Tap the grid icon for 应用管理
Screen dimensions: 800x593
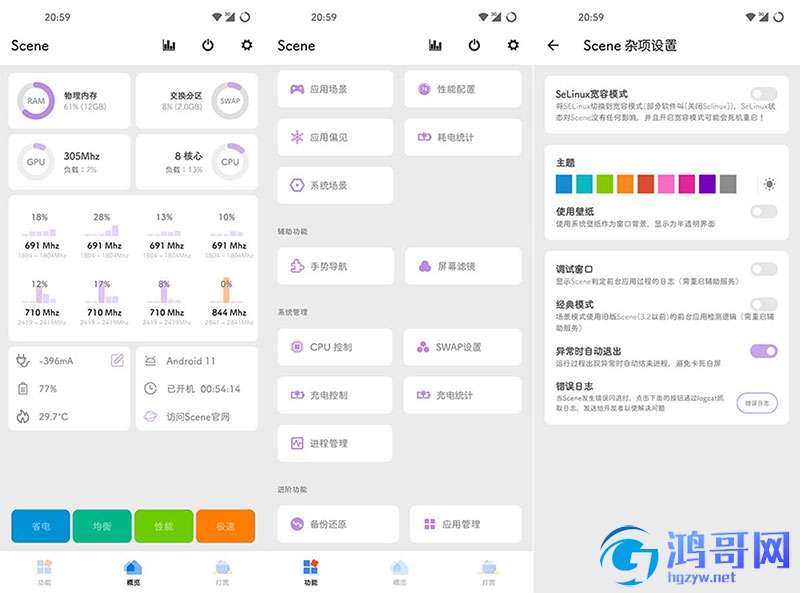point(430,524)
